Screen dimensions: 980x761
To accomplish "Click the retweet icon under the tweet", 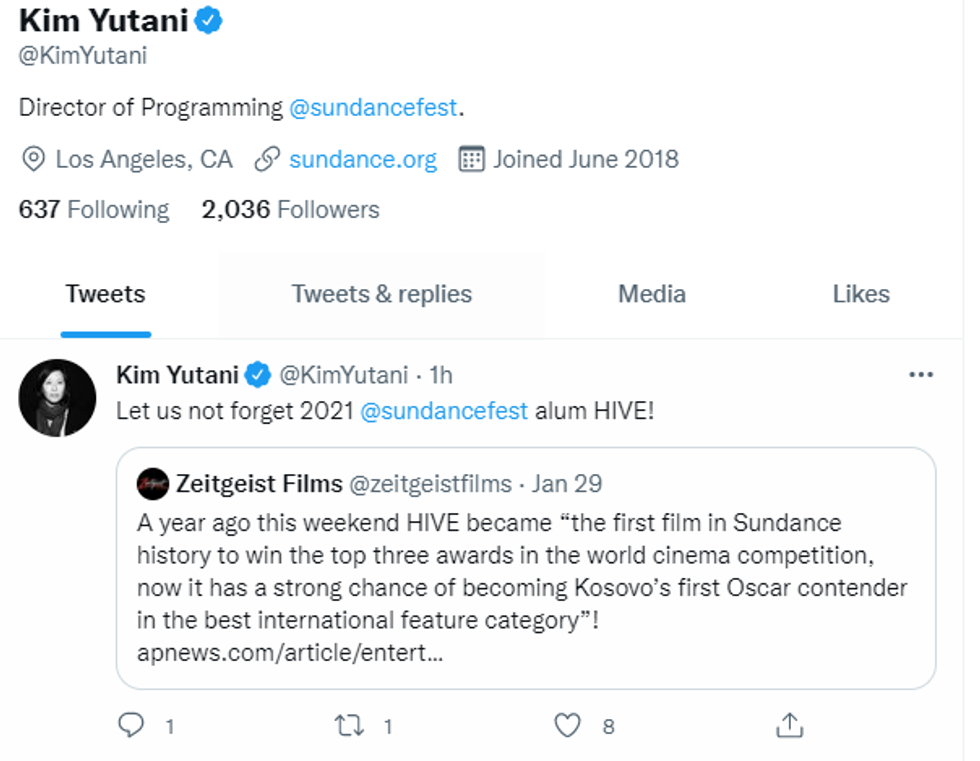I will point(349,725).
